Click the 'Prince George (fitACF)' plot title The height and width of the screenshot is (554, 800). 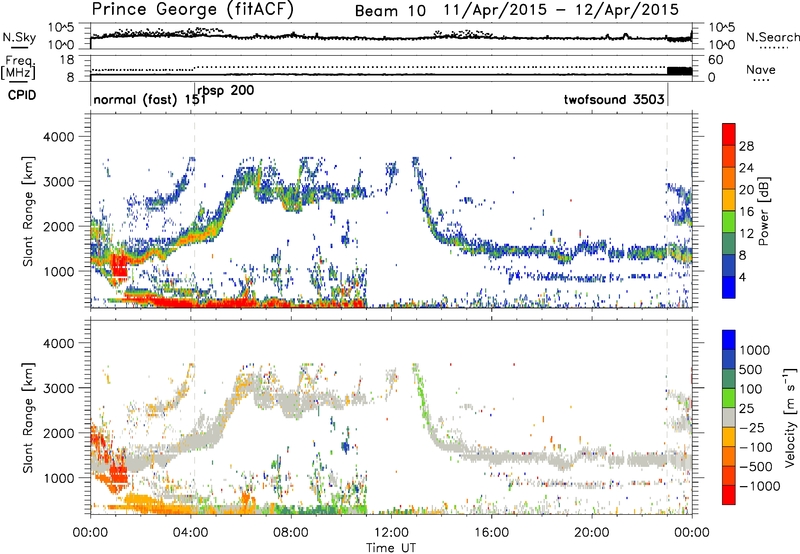192,9
